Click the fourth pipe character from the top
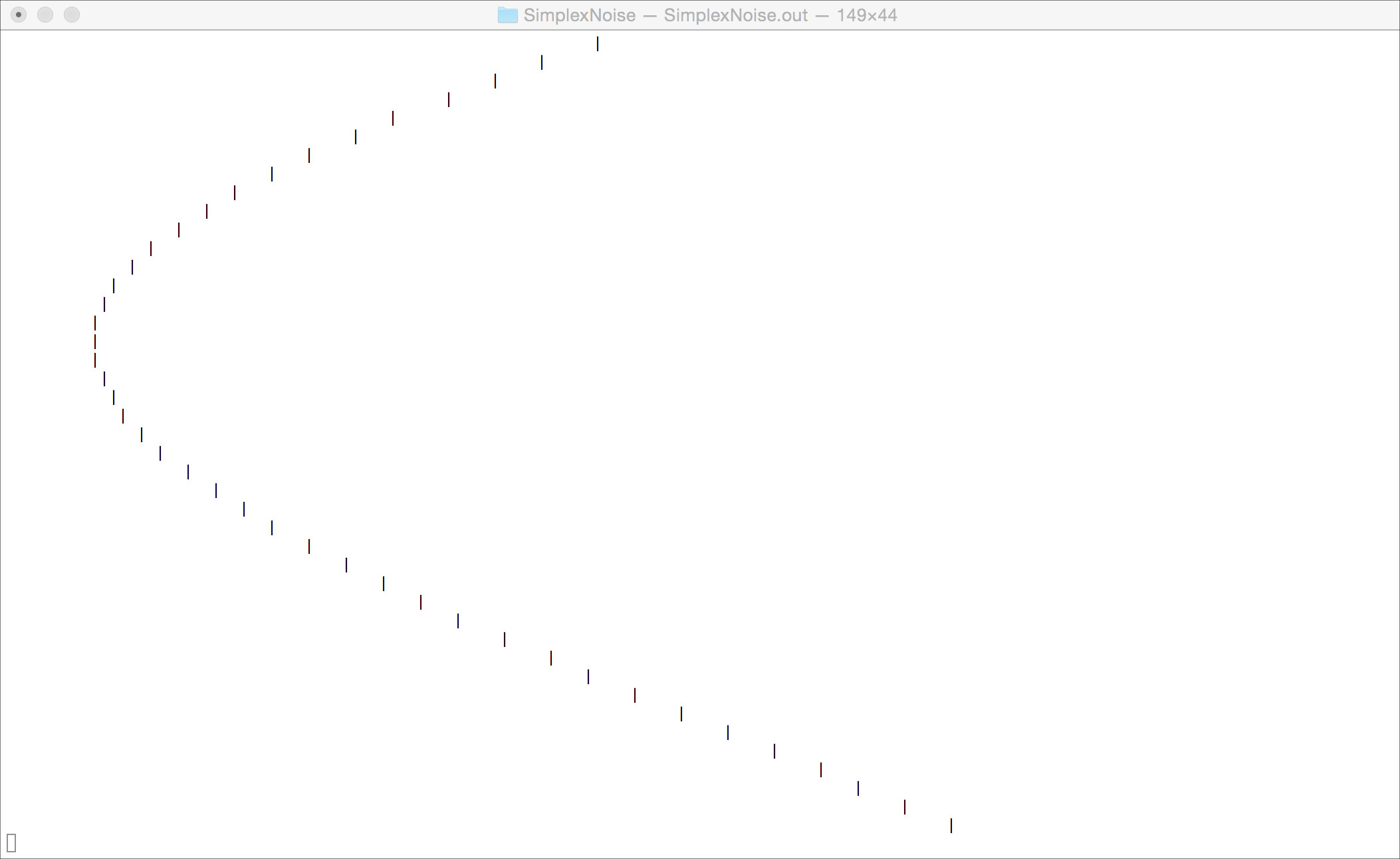 pos(449,100)
